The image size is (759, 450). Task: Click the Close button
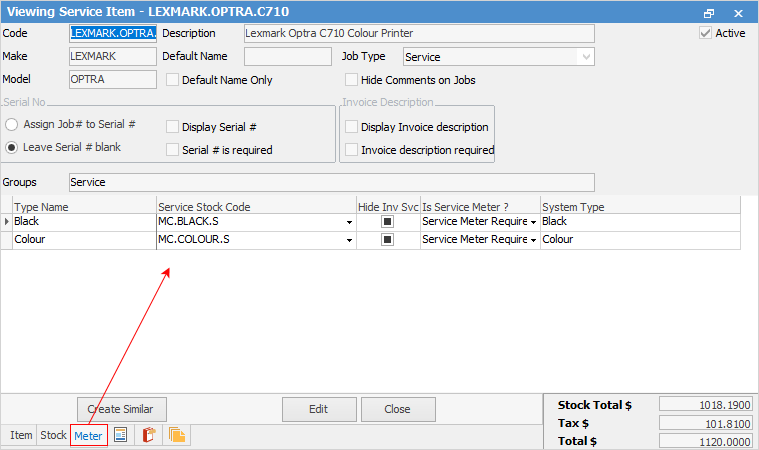point(398,409)
